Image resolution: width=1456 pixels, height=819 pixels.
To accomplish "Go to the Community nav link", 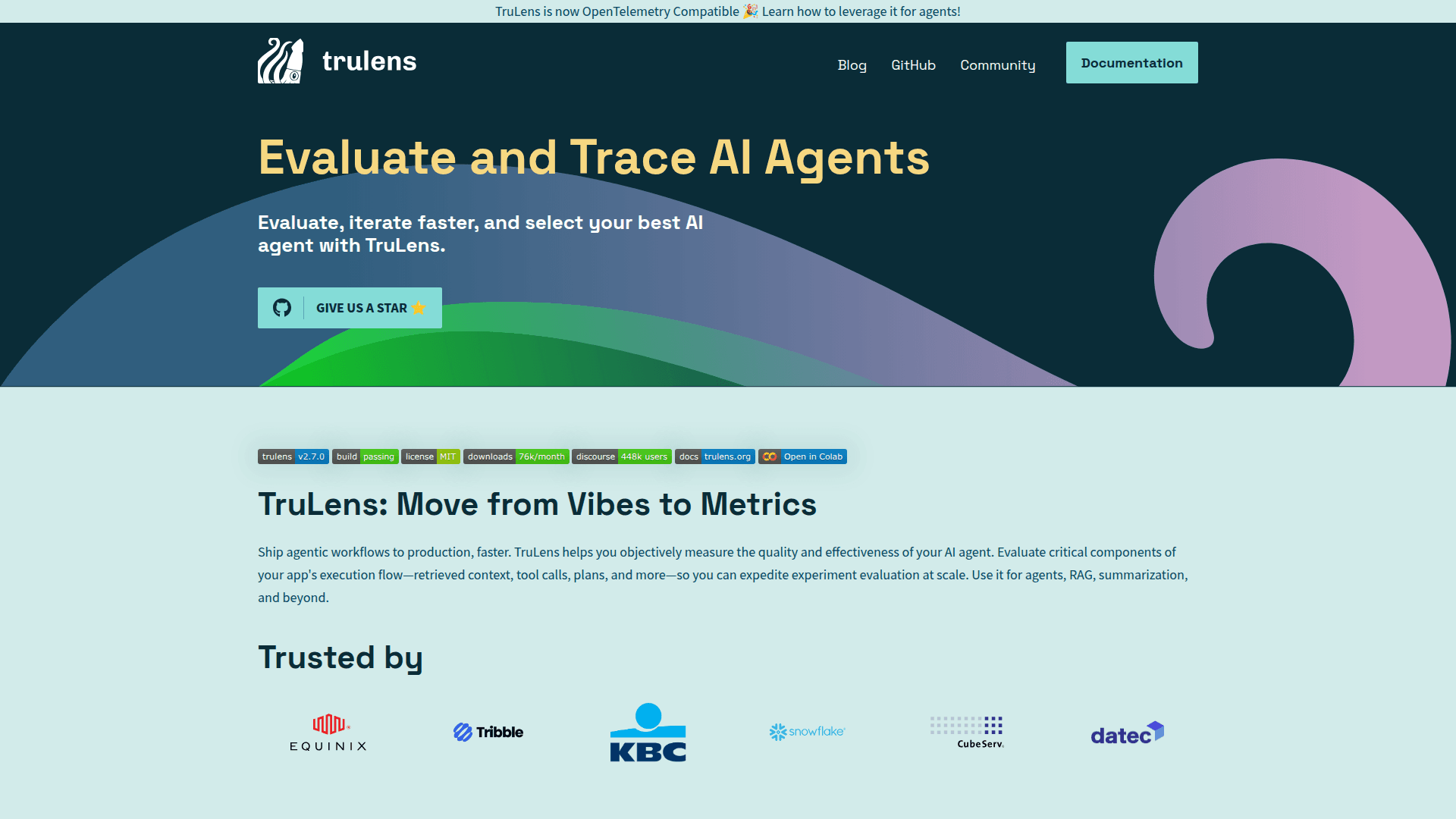I will coord(997,65).
